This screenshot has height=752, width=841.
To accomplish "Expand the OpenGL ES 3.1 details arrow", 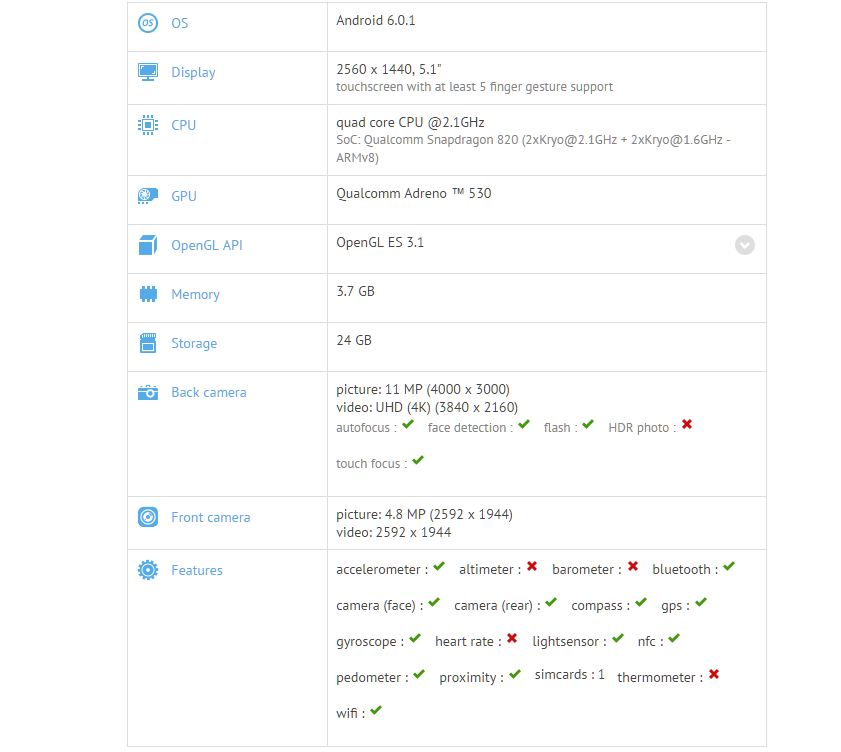I will [745, 245].
